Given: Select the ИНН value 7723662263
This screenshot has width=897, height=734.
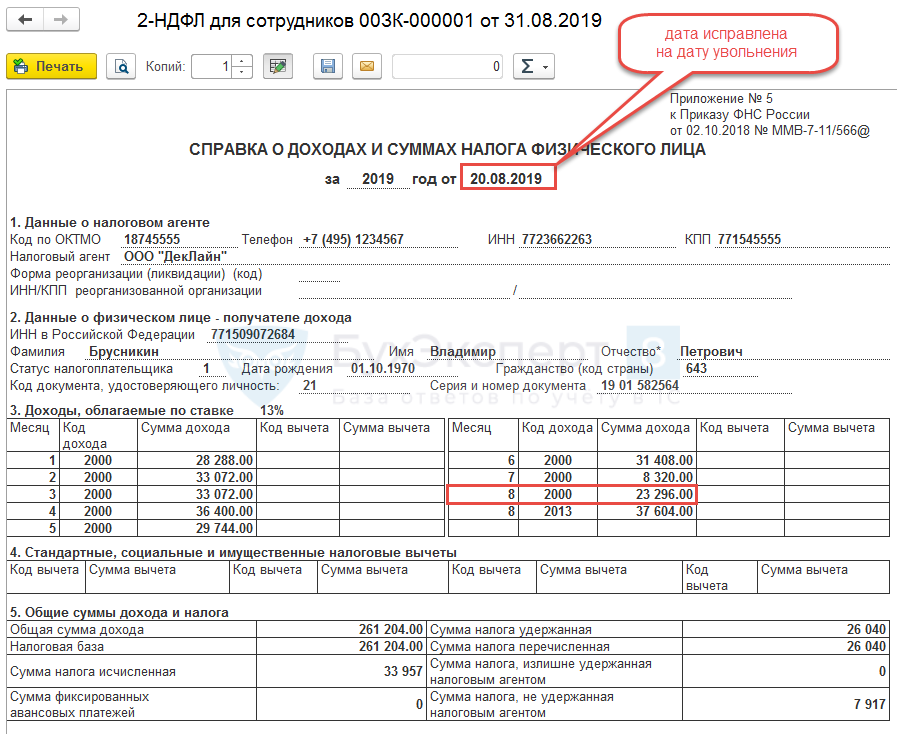Looking at the screenshot, I should click(557, 239).
